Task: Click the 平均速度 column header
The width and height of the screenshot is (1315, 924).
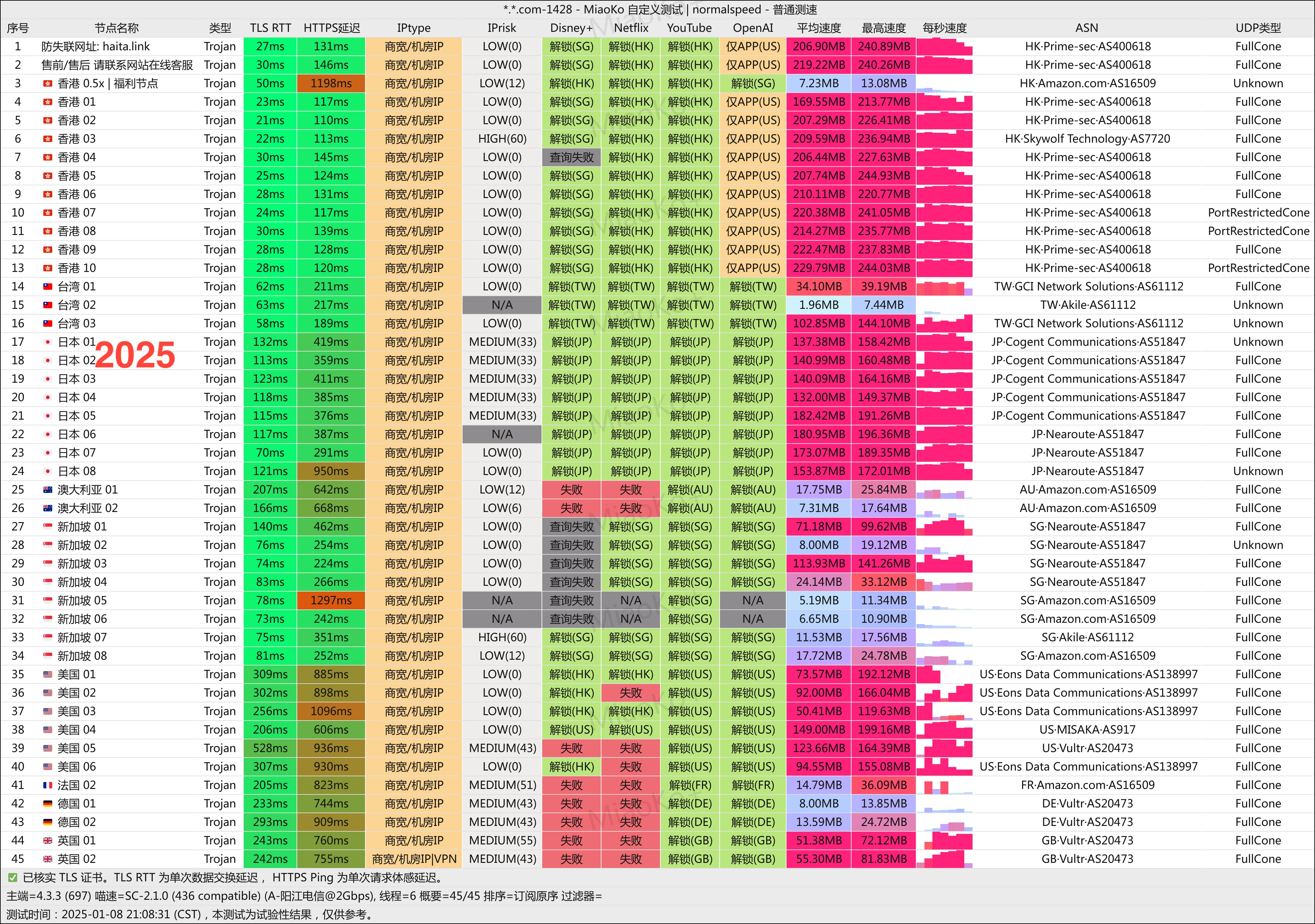Action: [x=818, y=28]
